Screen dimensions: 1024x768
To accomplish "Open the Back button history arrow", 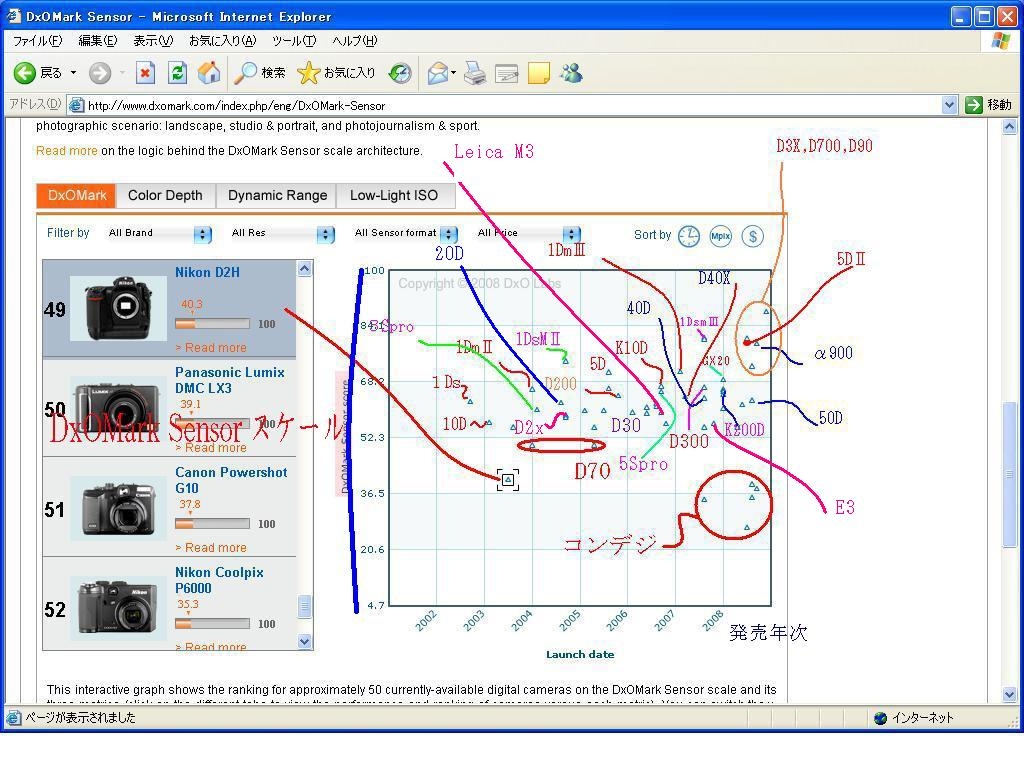I will coord(73,72).
